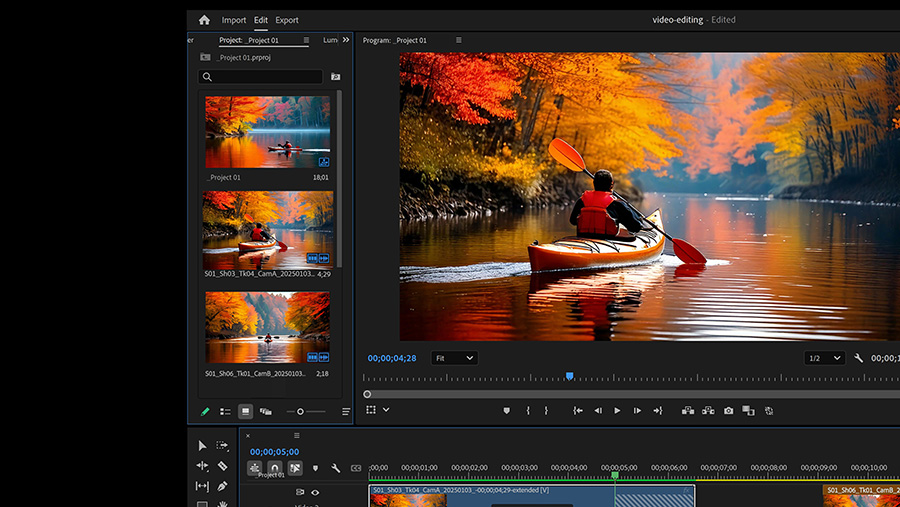Toggle Snap in the Timeline
The width and height of the screenshot is (900, 507).
coord(274,468)
